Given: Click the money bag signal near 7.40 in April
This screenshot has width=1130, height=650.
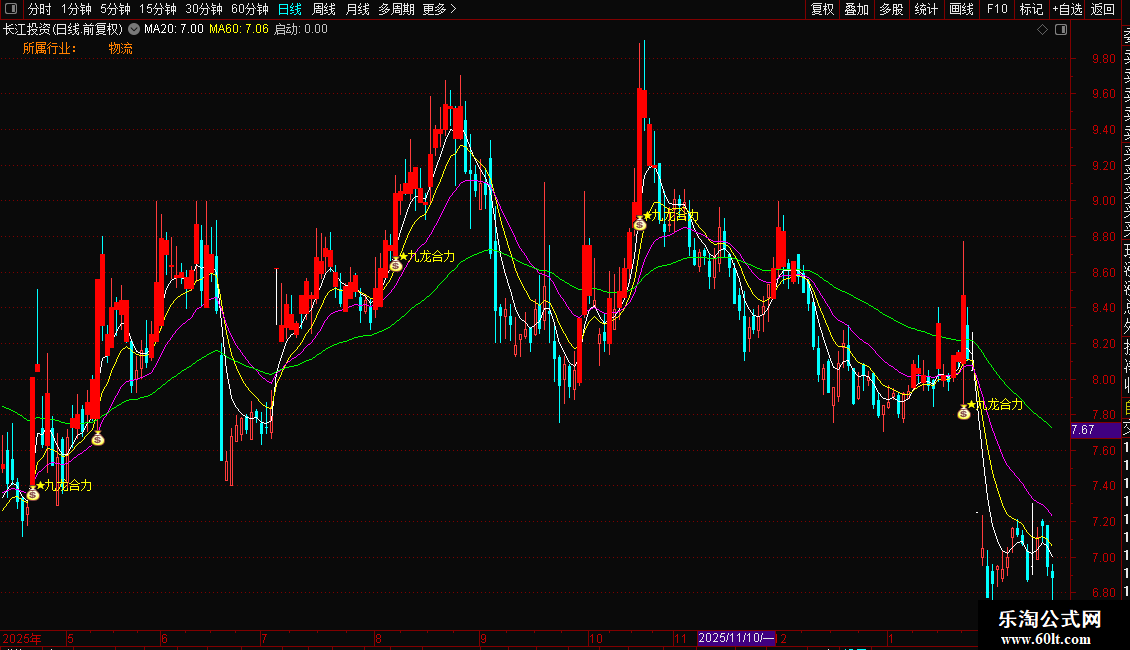Looking at the screenshot, I should coord(32,494).
